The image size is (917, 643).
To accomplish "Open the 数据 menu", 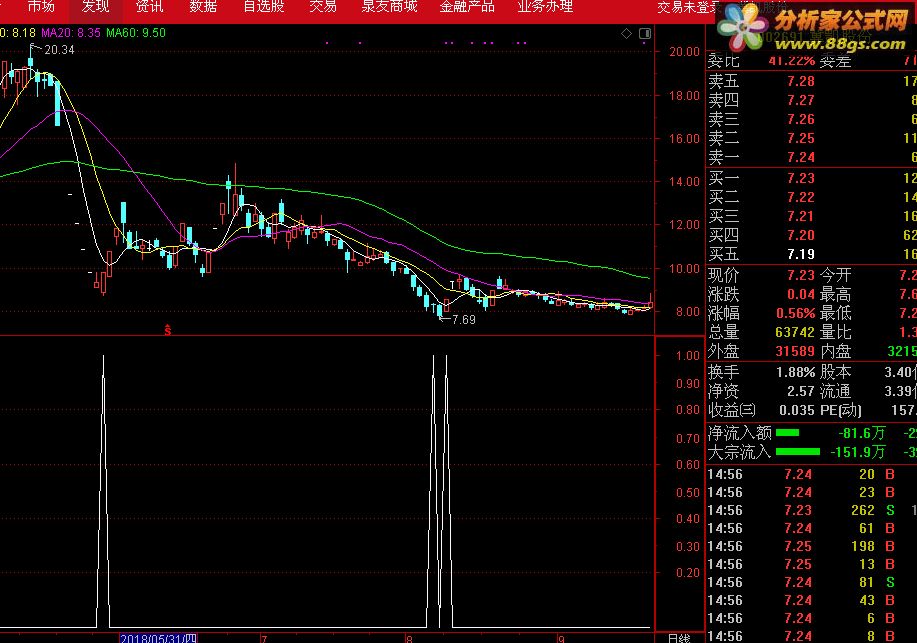I will pyautogui.click(x=204, y=7).
